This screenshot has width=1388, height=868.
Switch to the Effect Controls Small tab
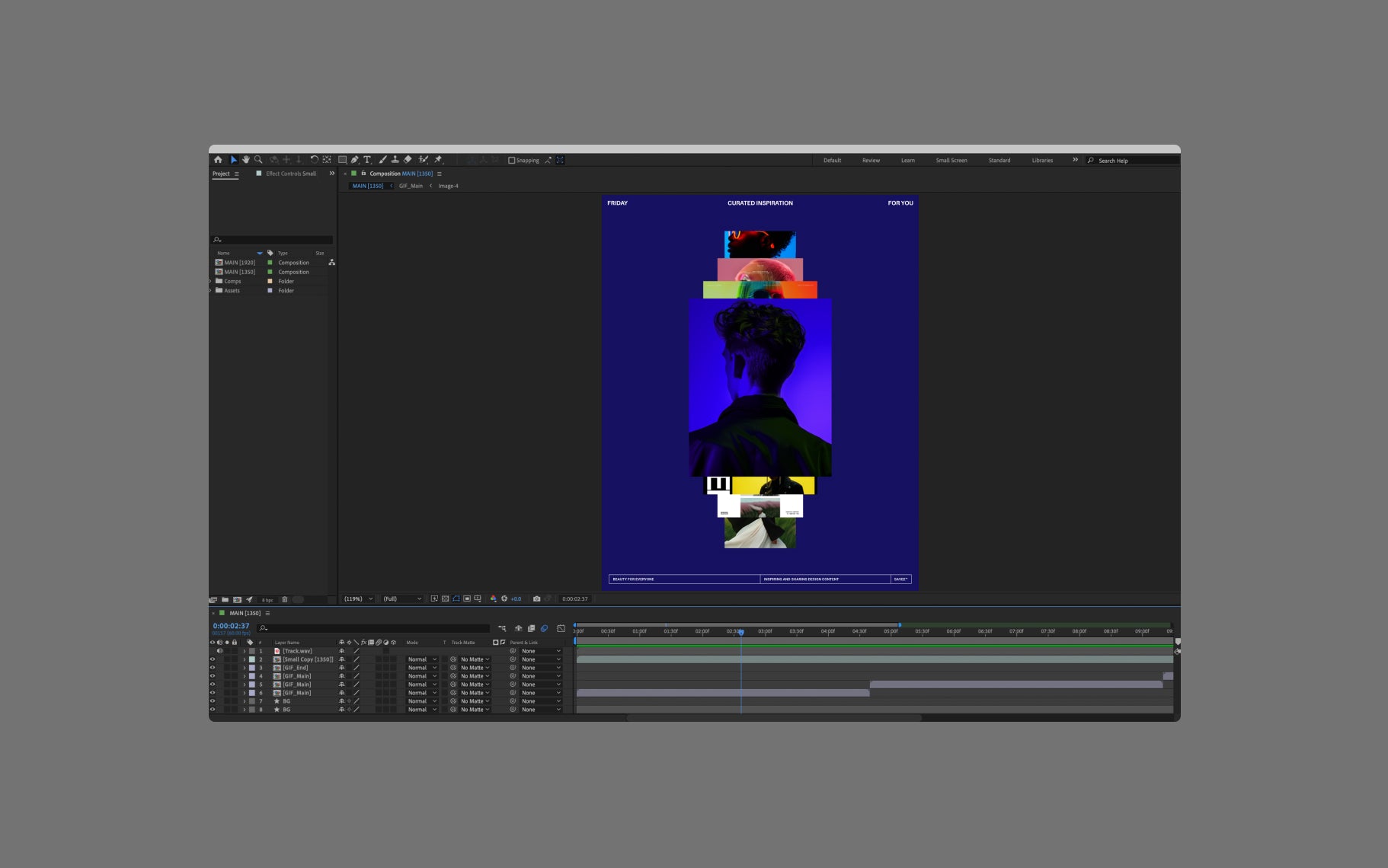click(290, 174)
